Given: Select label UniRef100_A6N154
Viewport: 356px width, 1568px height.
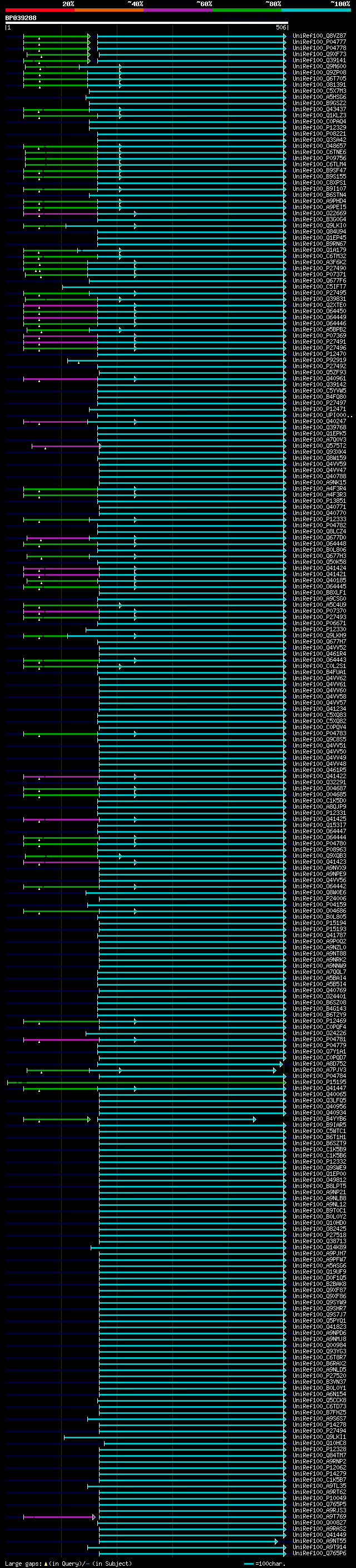Looking at the screenshot, I should tap(319, 1393).
